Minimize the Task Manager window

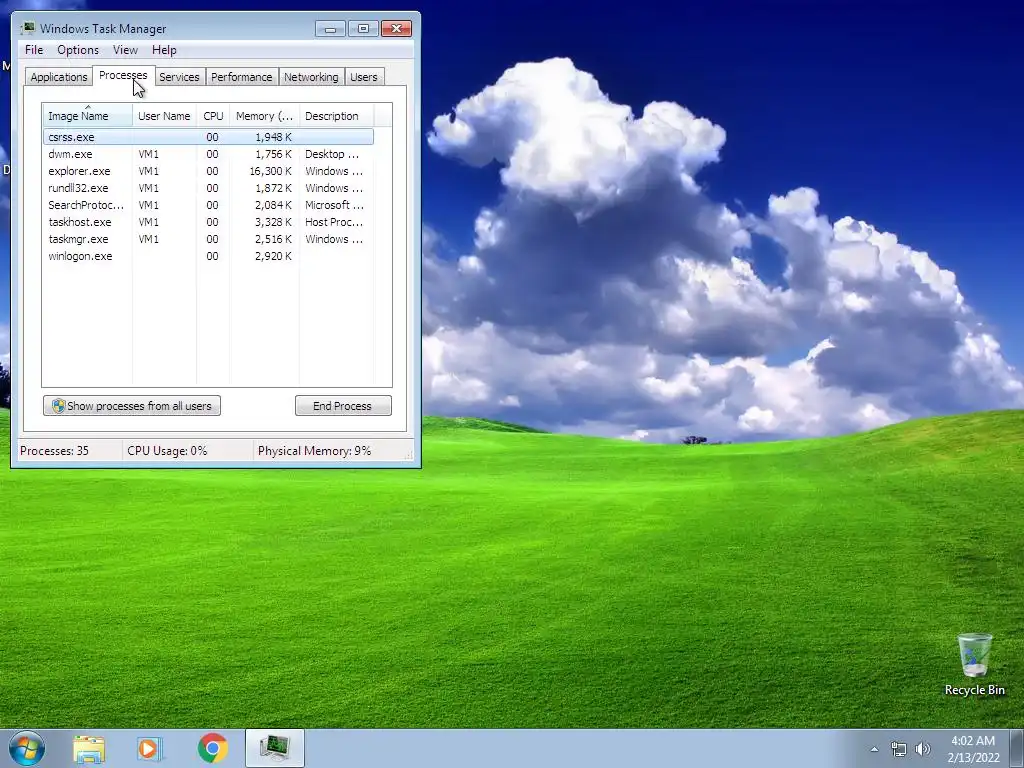330,29
